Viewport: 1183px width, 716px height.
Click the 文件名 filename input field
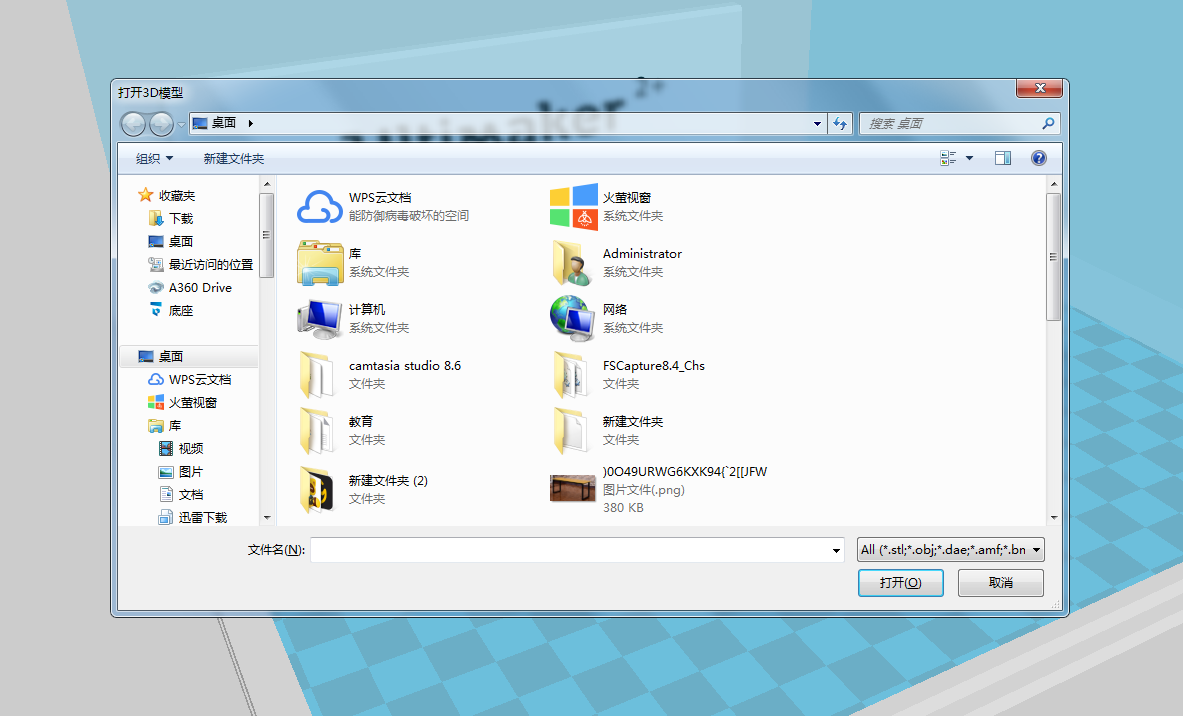pos(570,550)
